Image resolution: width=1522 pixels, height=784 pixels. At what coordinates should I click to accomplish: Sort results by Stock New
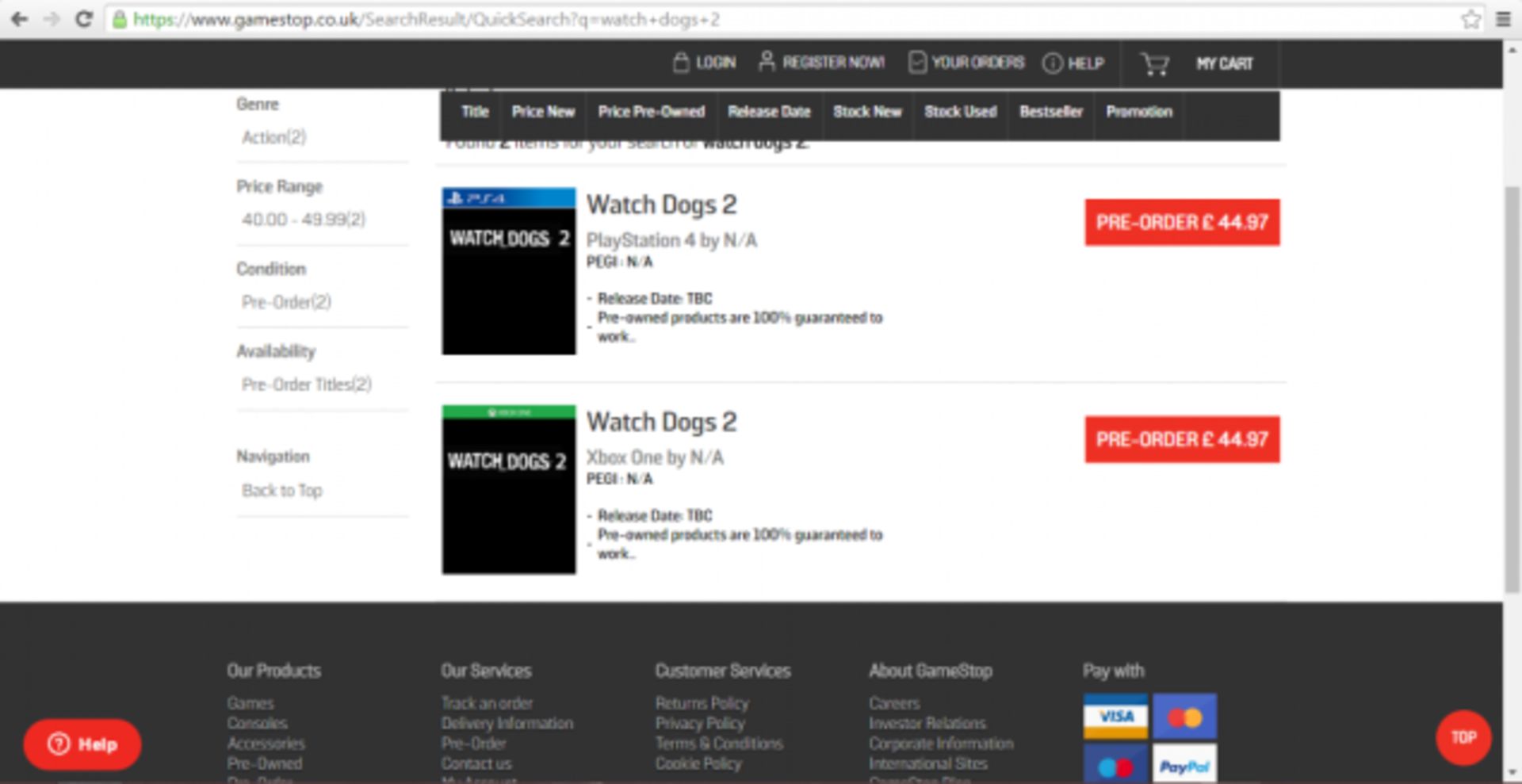(x=867, y=112)
